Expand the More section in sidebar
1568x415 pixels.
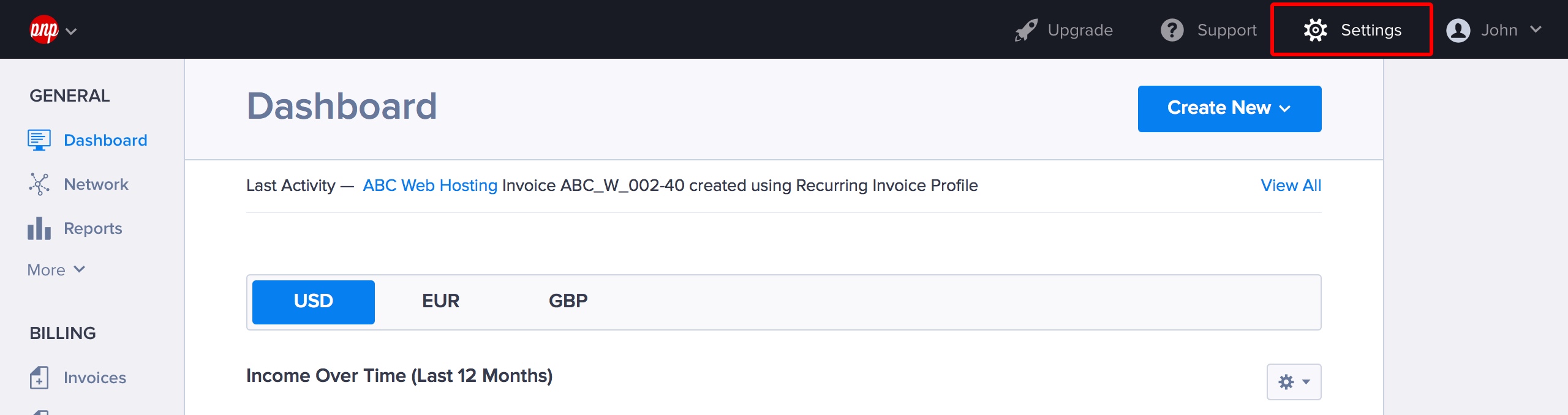point(56,270)
